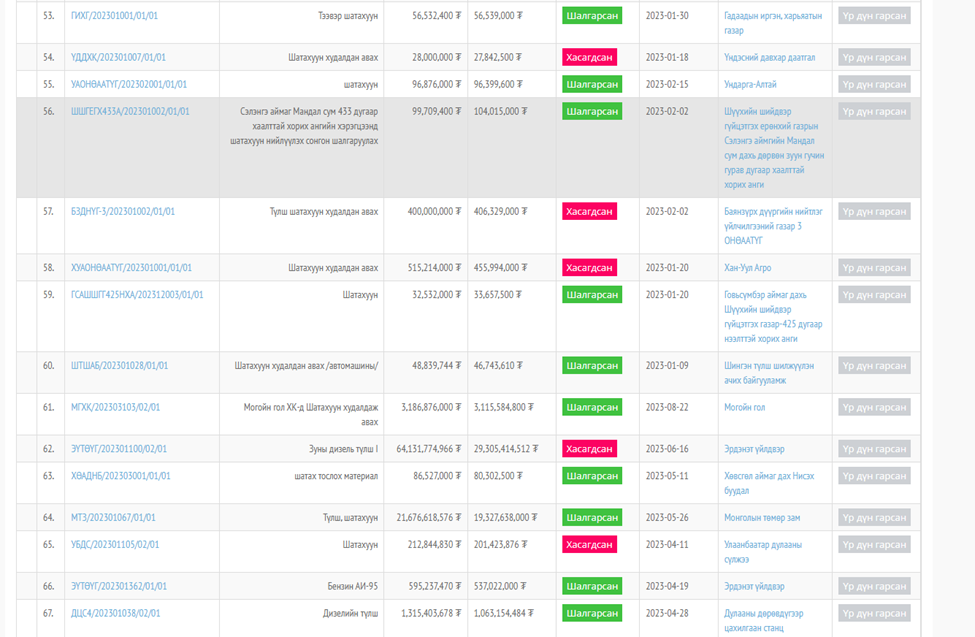Click Үр дүн гарсан button in row 66
The image size is (975, 637).
[x=874, y=586]
